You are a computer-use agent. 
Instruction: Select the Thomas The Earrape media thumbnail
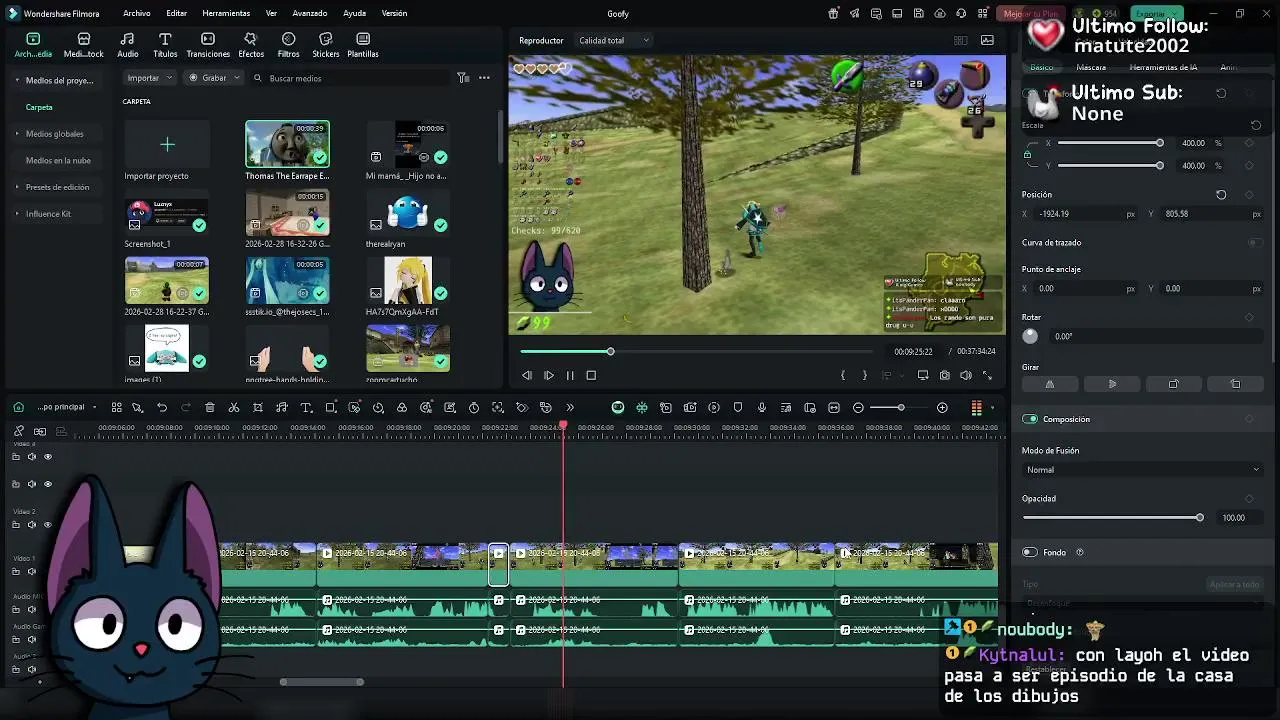tap(287, 144)
